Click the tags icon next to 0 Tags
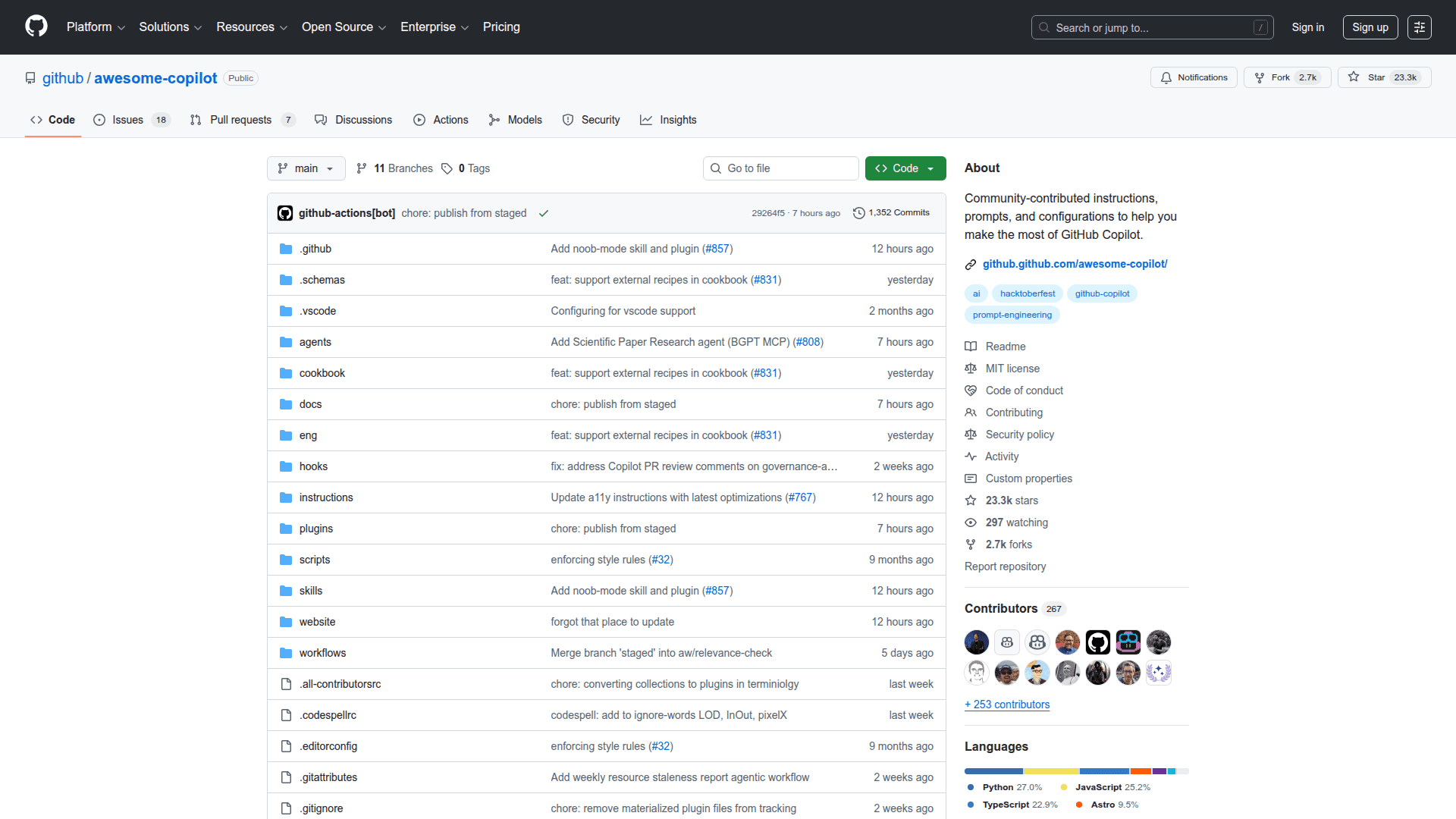Image resolution: width=1456 pixels, height=819 pixels. (x=447, y=168)
